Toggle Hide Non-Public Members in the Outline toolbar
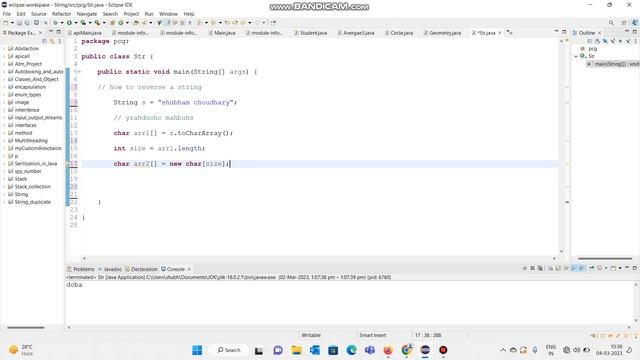This screenshot has width=640, height=360. 620,41
